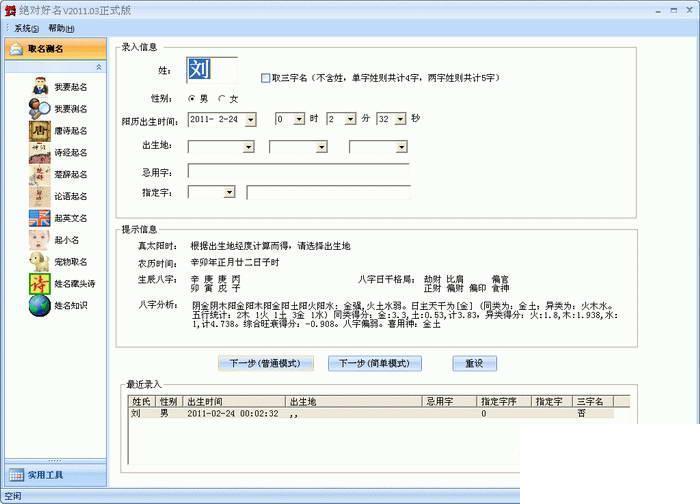The width and height of the screenshot is (700, 504).
Task: Collapse the 取名测名 sidebar section chevron
Action: pyautogui.click(x=99, y=67)
